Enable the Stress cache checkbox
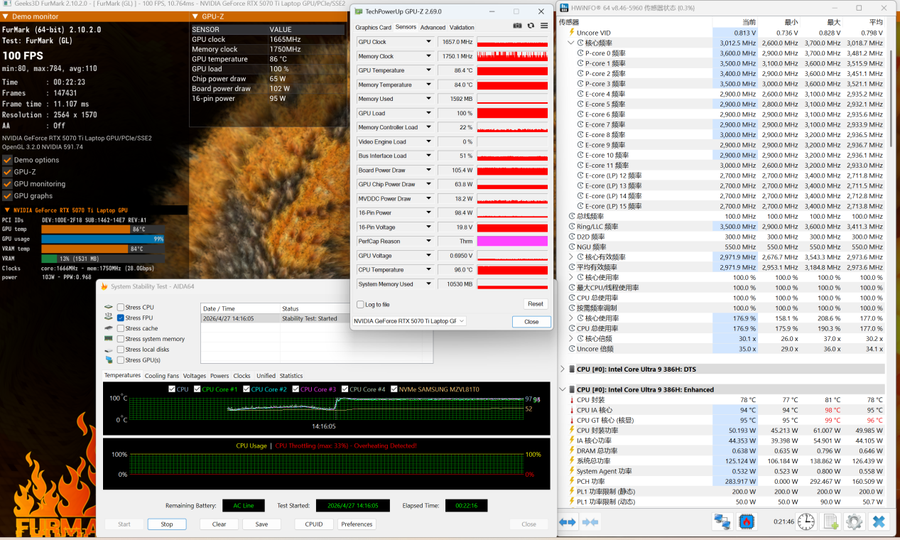This screenshot has height=540, width=900. [x=121, y=328]
